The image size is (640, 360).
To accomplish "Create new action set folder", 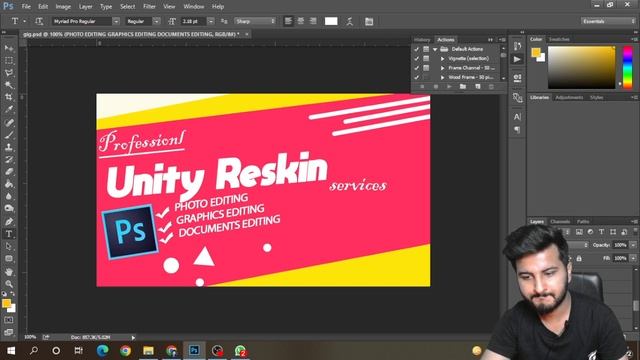I will click(463, 87).
